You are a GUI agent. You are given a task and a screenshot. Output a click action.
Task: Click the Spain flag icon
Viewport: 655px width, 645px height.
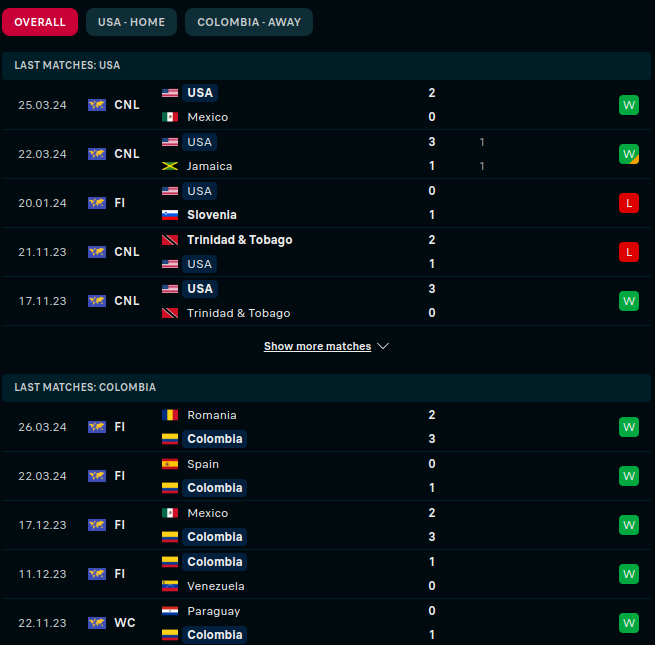[x=170, y=464]
